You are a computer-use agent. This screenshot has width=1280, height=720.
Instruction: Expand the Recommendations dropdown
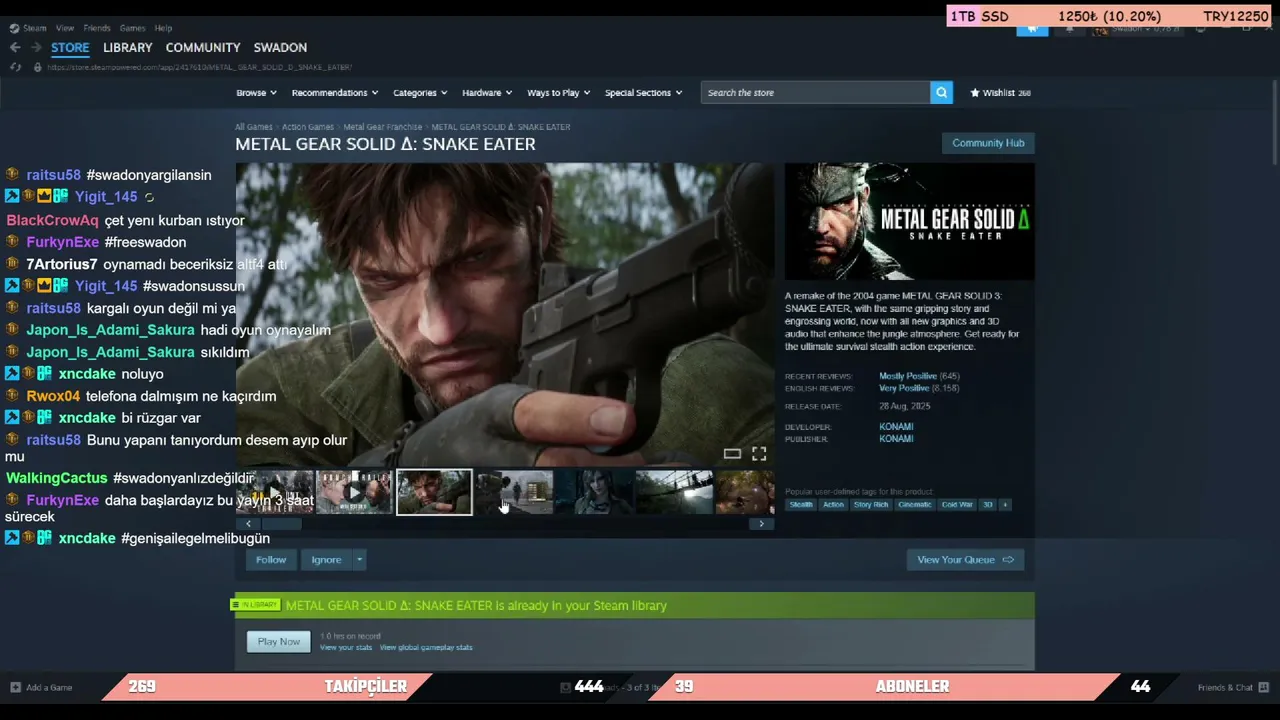334,93
